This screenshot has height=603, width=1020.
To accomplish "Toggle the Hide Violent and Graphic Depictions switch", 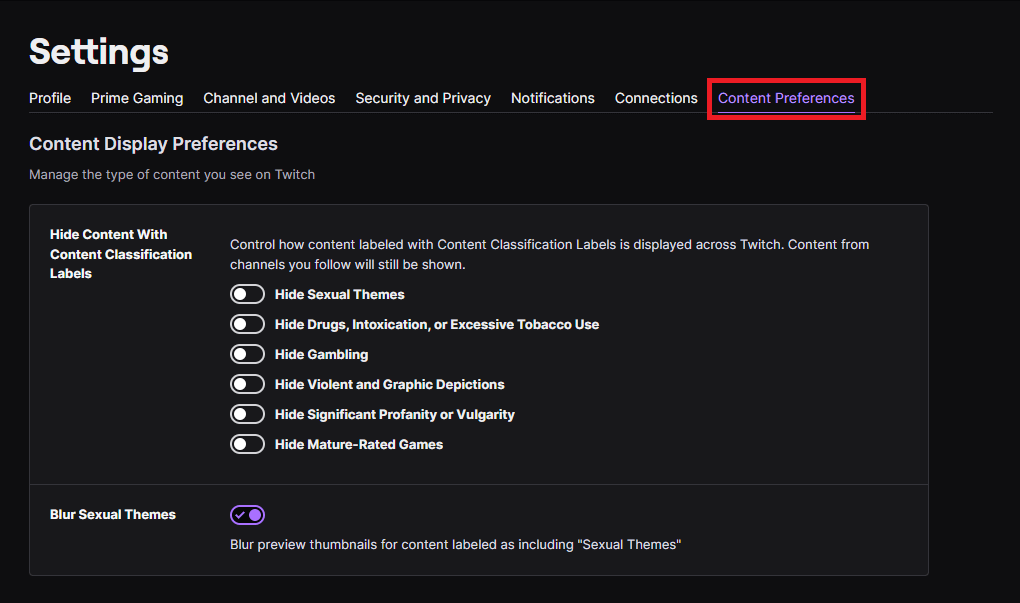I will click(x=247, y=384).
